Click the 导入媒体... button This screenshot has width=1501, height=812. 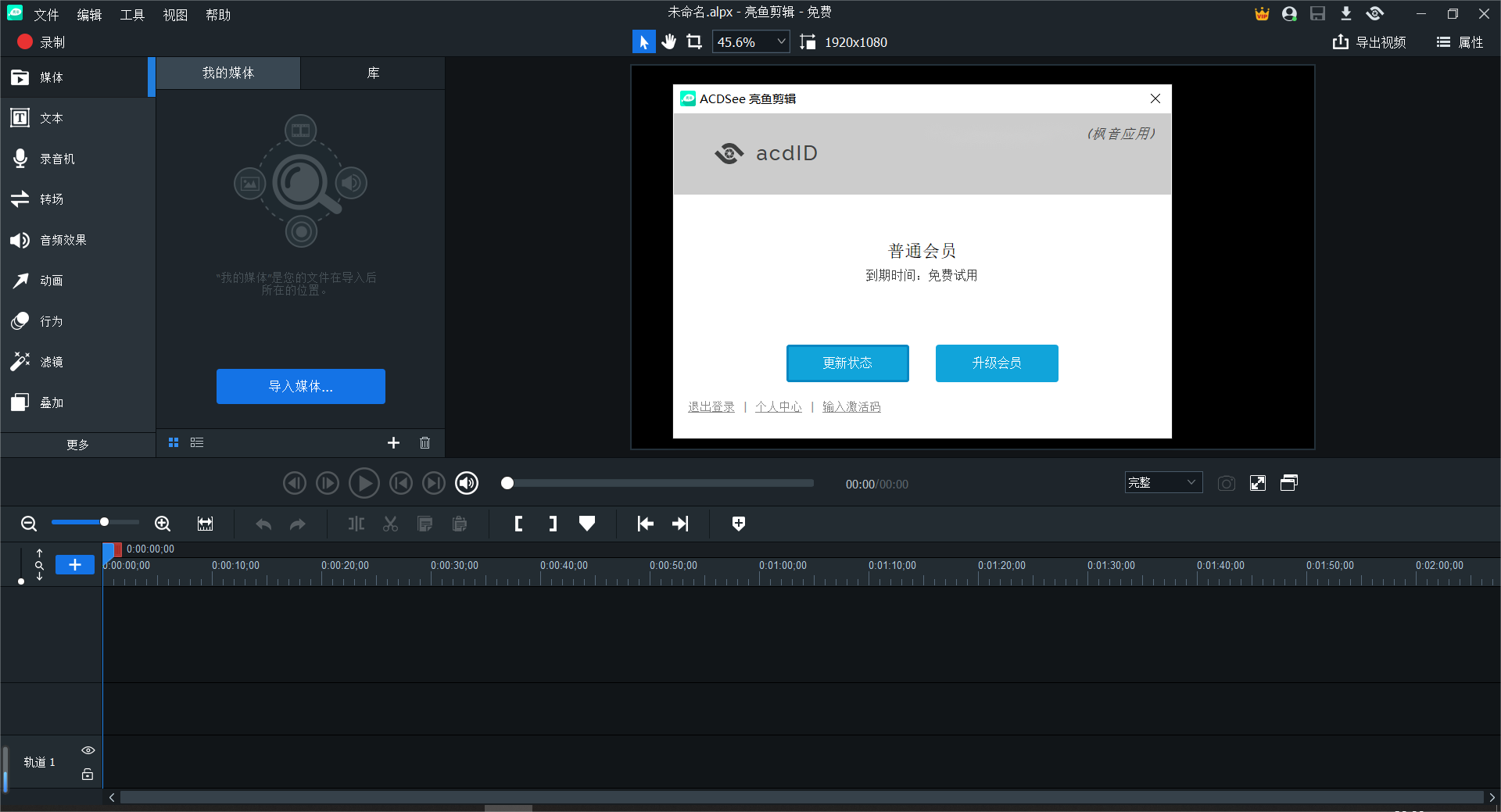click(301, 386)
